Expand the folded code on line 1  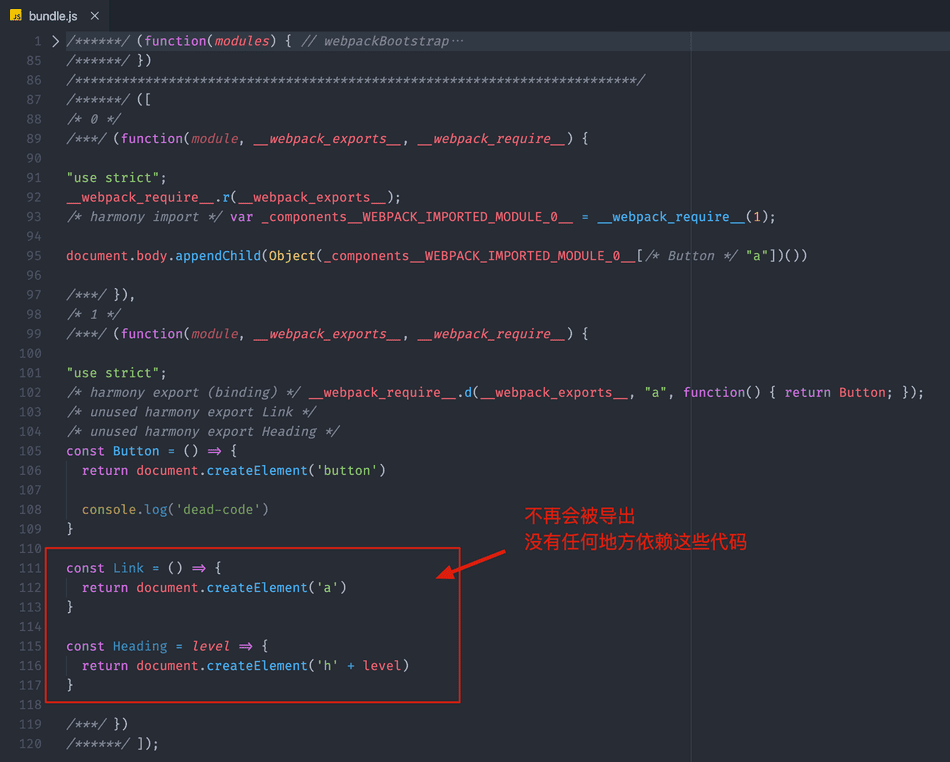(56, 42)
